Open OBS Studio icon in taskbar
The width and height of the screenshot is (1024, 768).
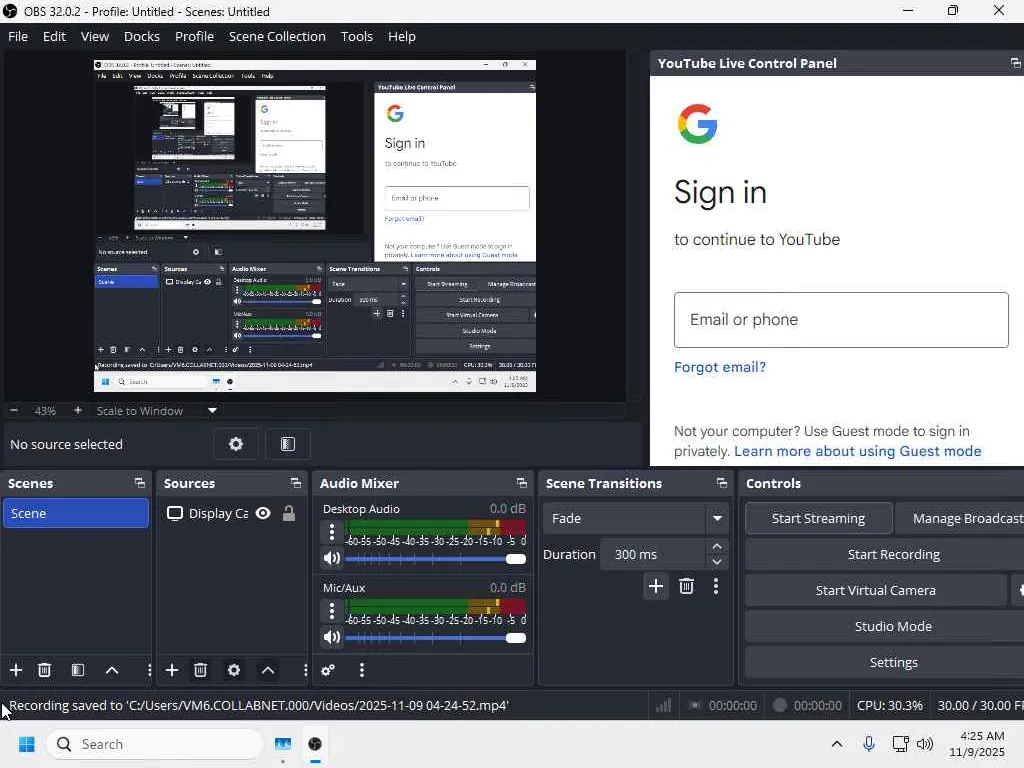coord(315,744)
